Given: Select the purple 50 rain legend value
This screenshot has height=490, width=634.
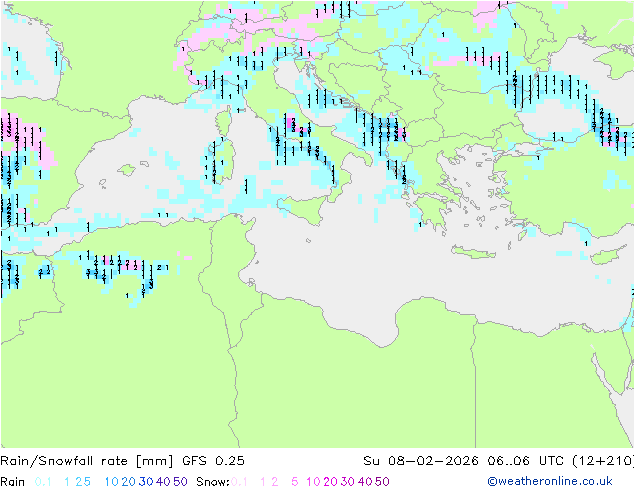Looking at the screenshot, I should point(180,482).
